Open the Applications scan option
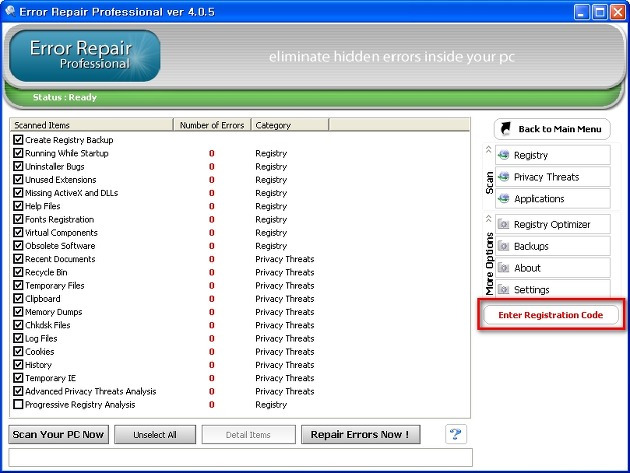 click(x=553, y=199)
